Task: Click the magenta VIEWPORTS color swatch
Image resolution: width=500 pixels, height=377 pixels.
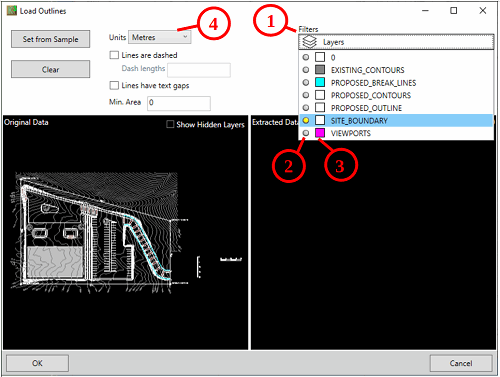Action: coord(320,133)
